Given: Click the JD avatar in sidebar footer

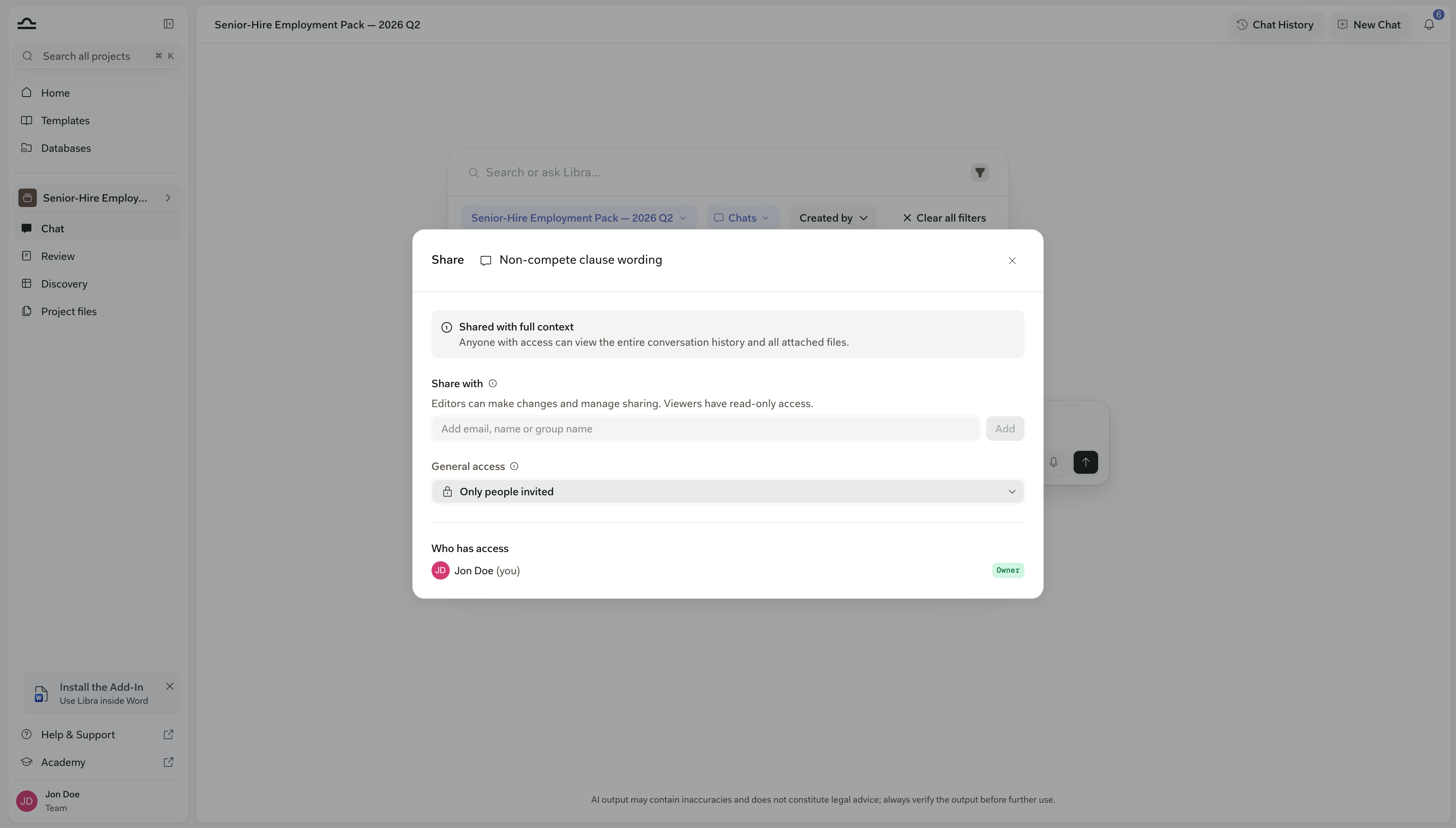Looking at the screenshot, I should pyautogui.click(x=27, y=801).
